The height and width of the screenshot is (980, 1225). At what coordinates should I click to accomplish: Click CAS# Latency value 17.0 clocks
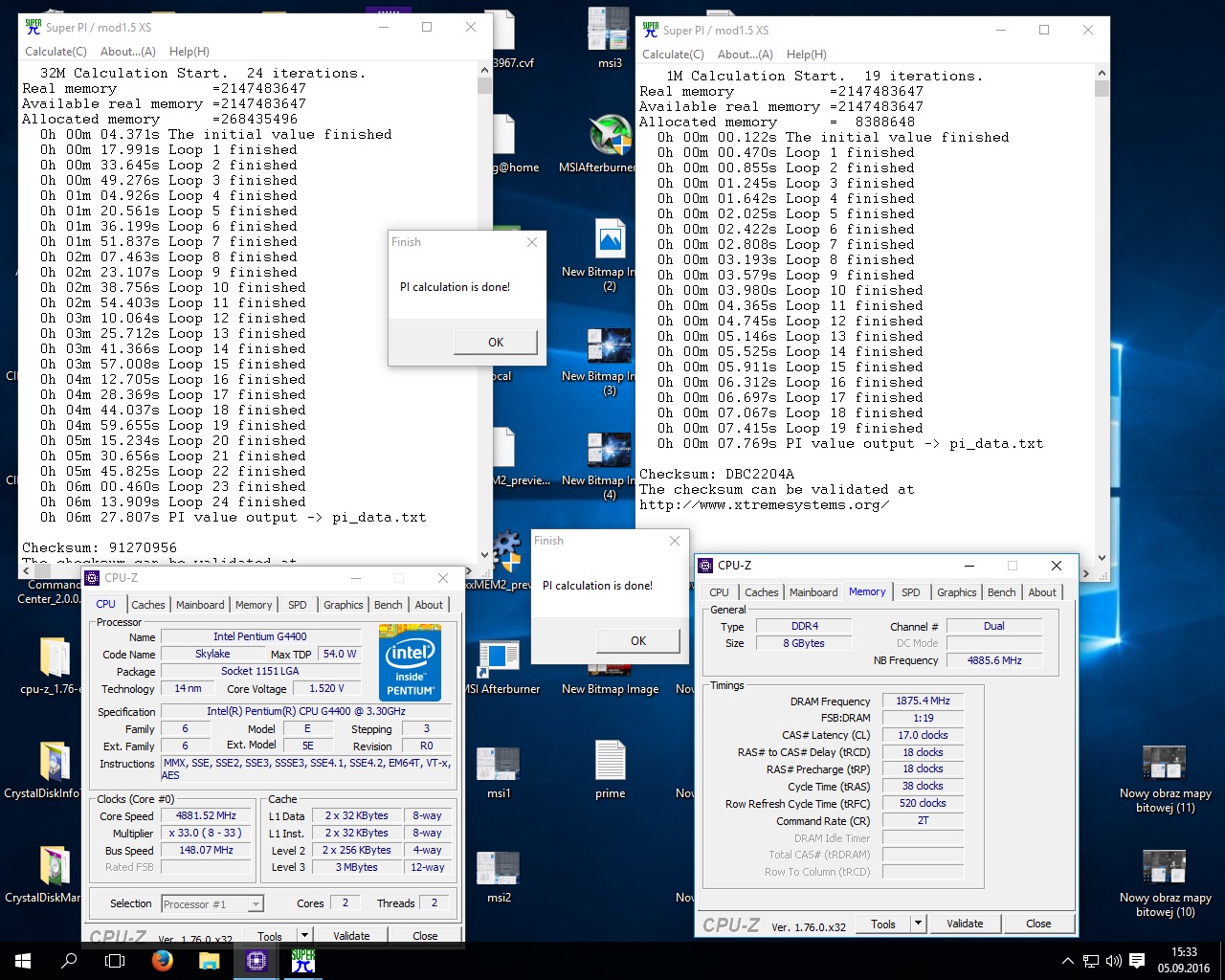coord(923,735)
